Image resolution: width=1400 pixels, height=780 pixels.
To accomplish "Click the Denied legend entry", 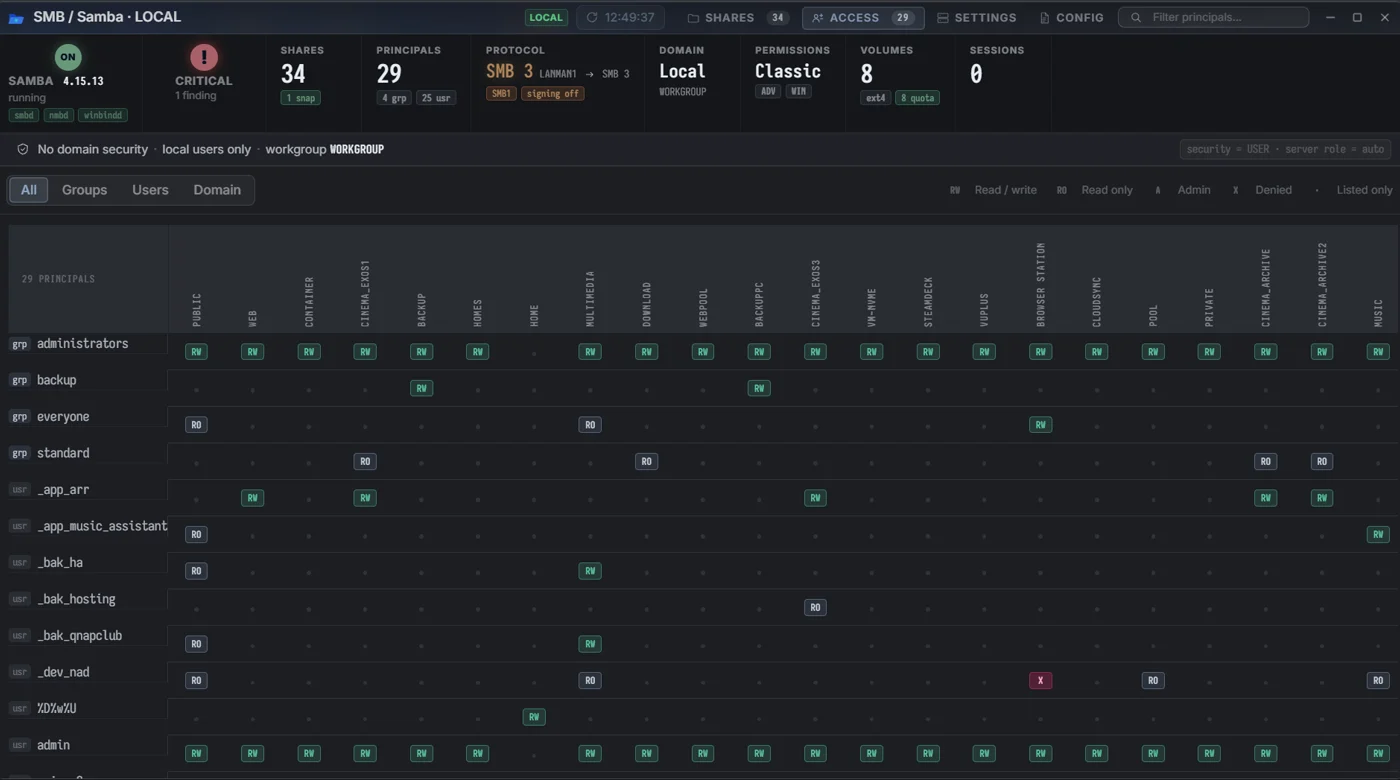I will tap(1262, 190).
